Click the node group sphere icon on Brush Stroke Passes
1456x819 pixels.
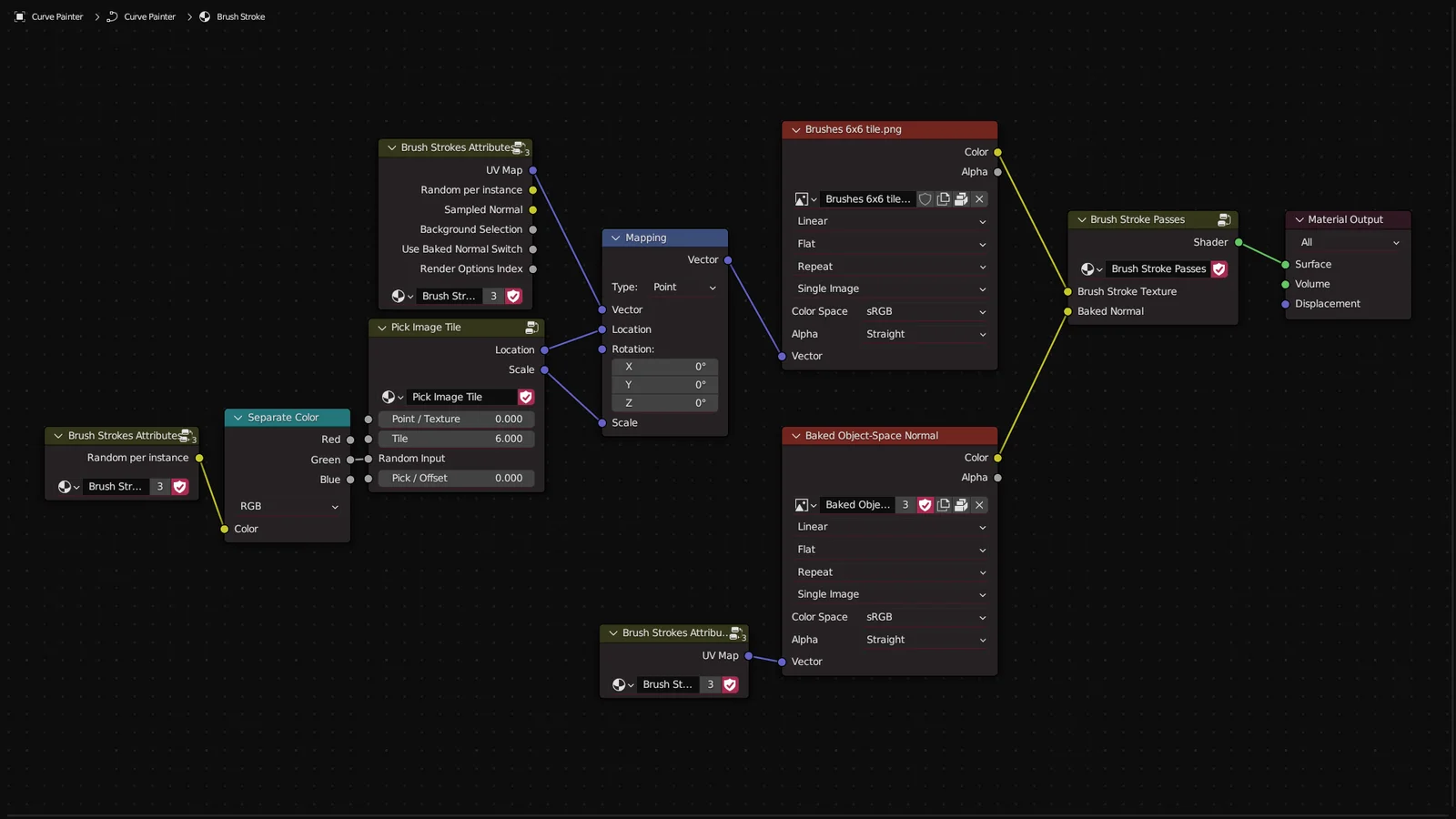(1089, 268)
